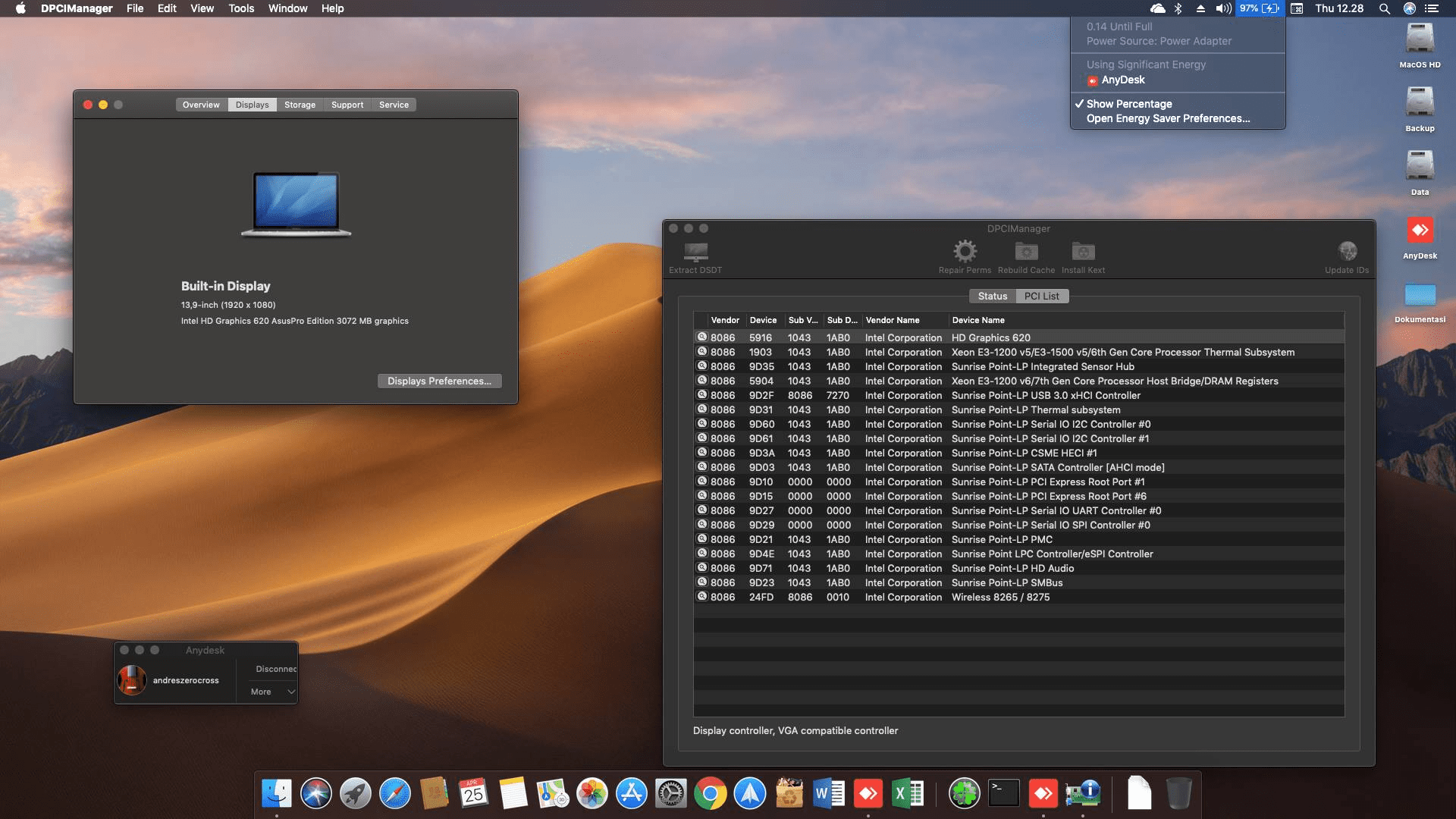The image size is (1456, 819).
Task: Open Microsoft Excel from the dock
Action: coord(908,794)
